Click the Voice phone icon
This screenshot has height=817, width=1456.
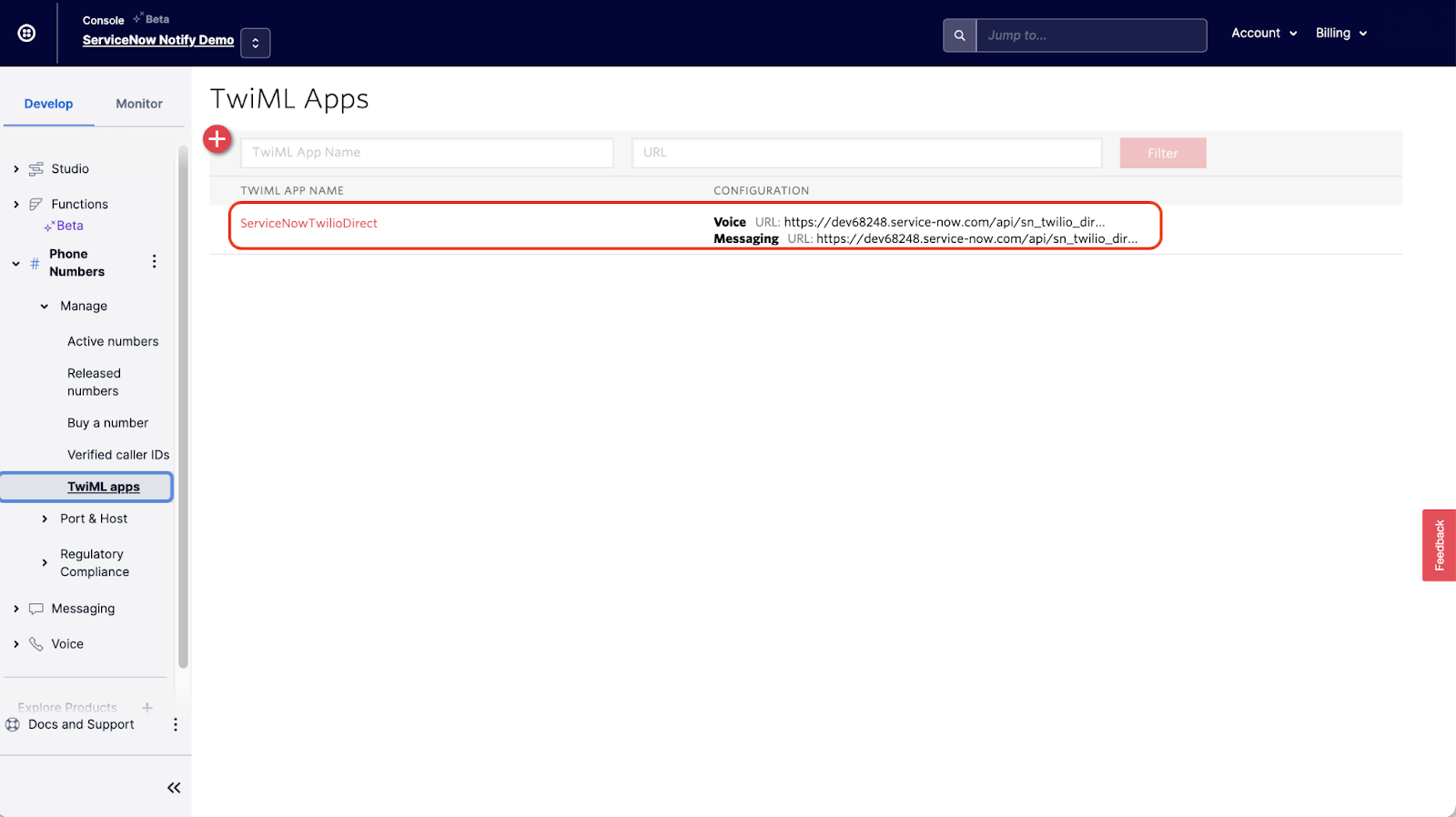click(36, 644)
